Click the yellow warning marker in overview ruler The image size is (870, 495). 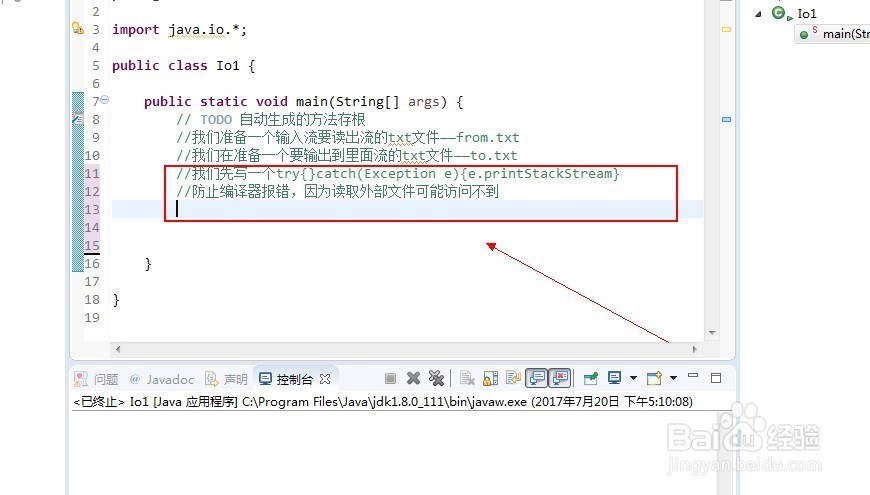point(726,29)
